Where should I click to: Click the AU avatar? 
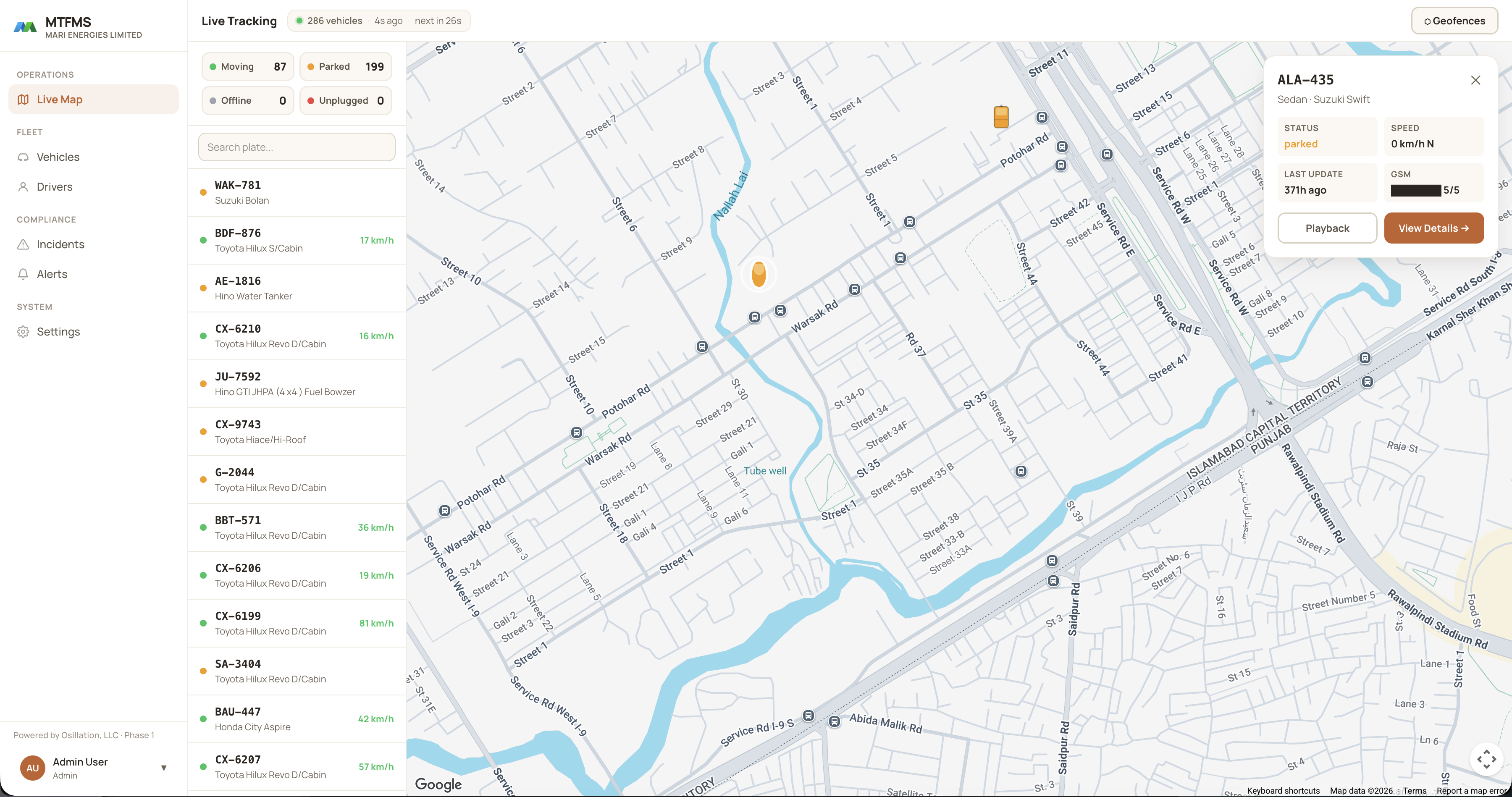(32, 768)
